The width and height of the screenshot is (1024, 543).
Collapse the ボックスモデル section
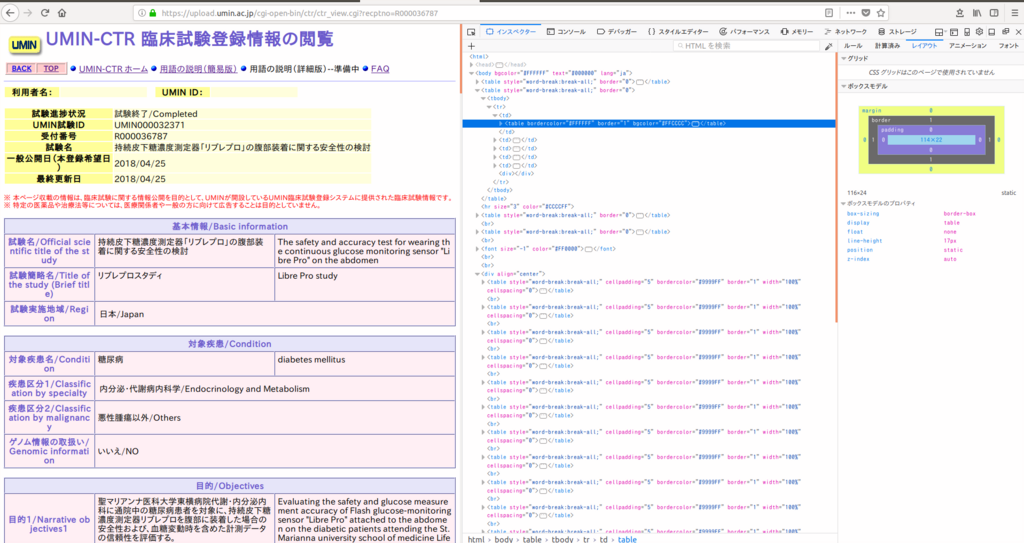pos(844,86)
